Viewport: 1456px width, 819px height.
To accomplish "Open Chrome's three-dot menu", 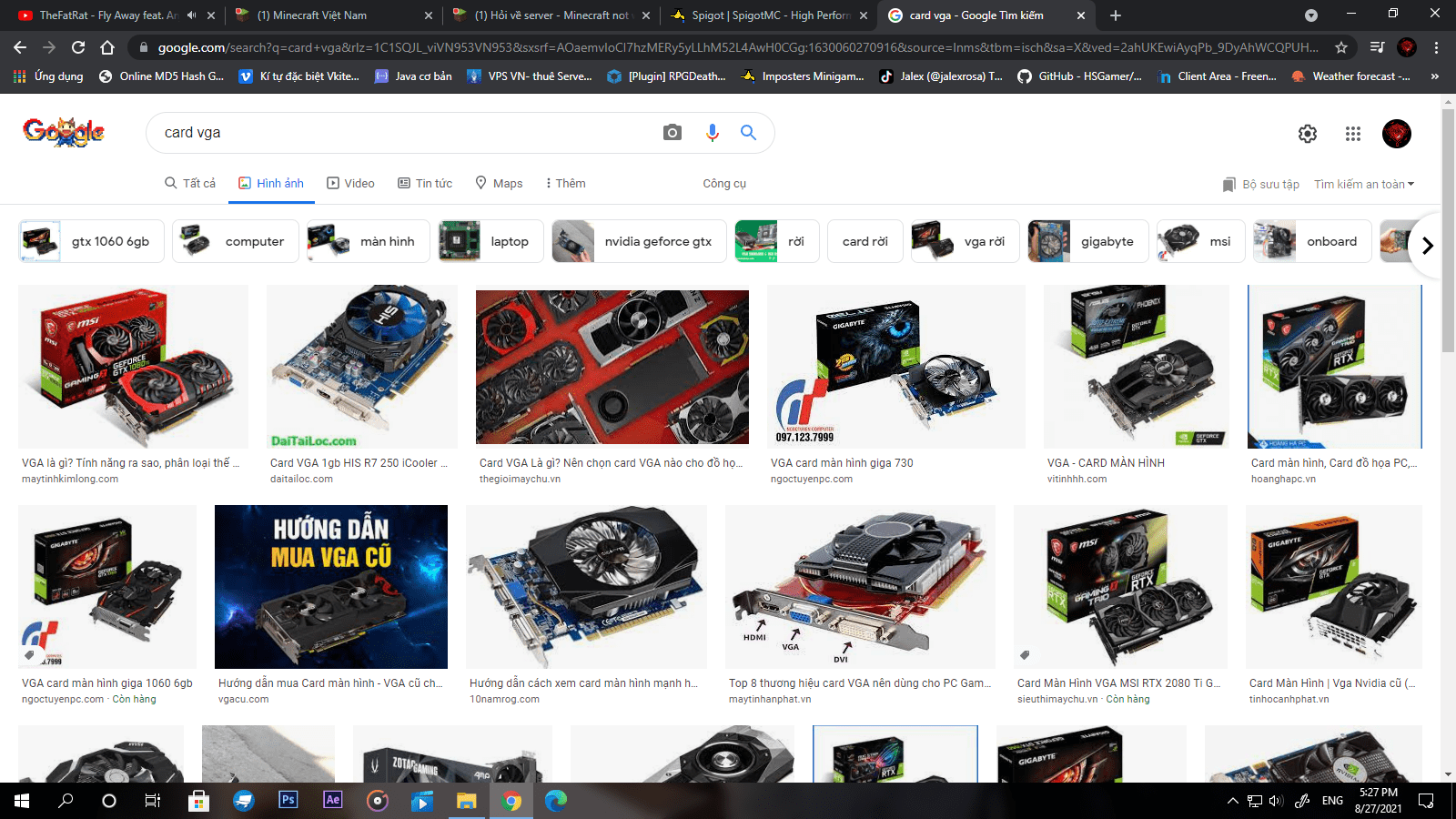I will point(1436,47).
